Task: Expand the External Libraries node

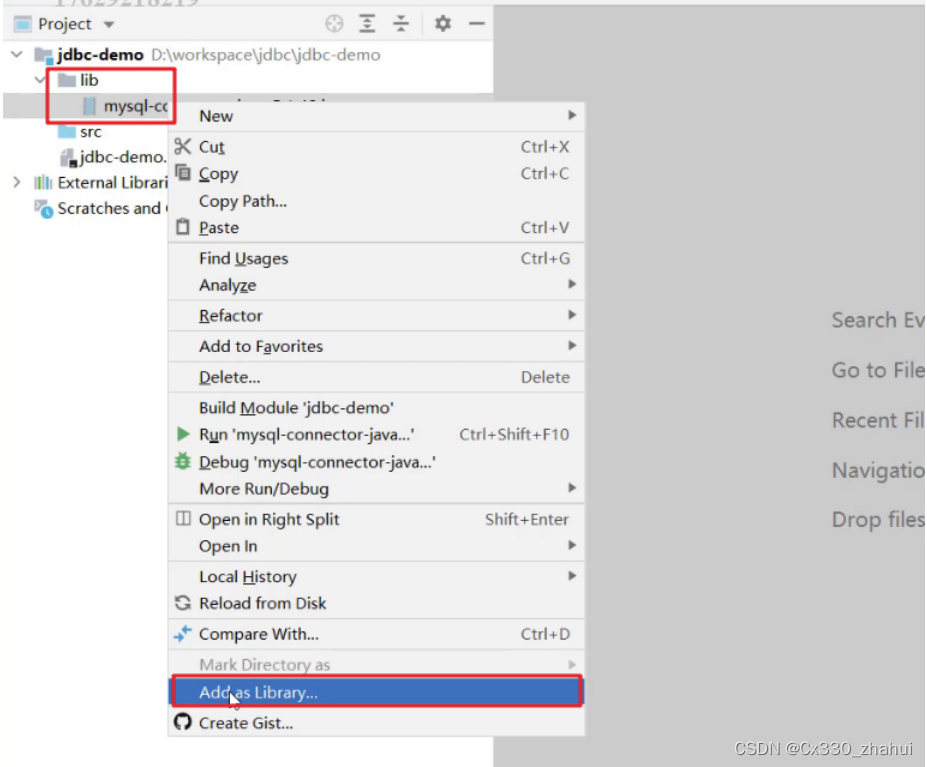Action: pyautogui.click(x=17, y=182)
